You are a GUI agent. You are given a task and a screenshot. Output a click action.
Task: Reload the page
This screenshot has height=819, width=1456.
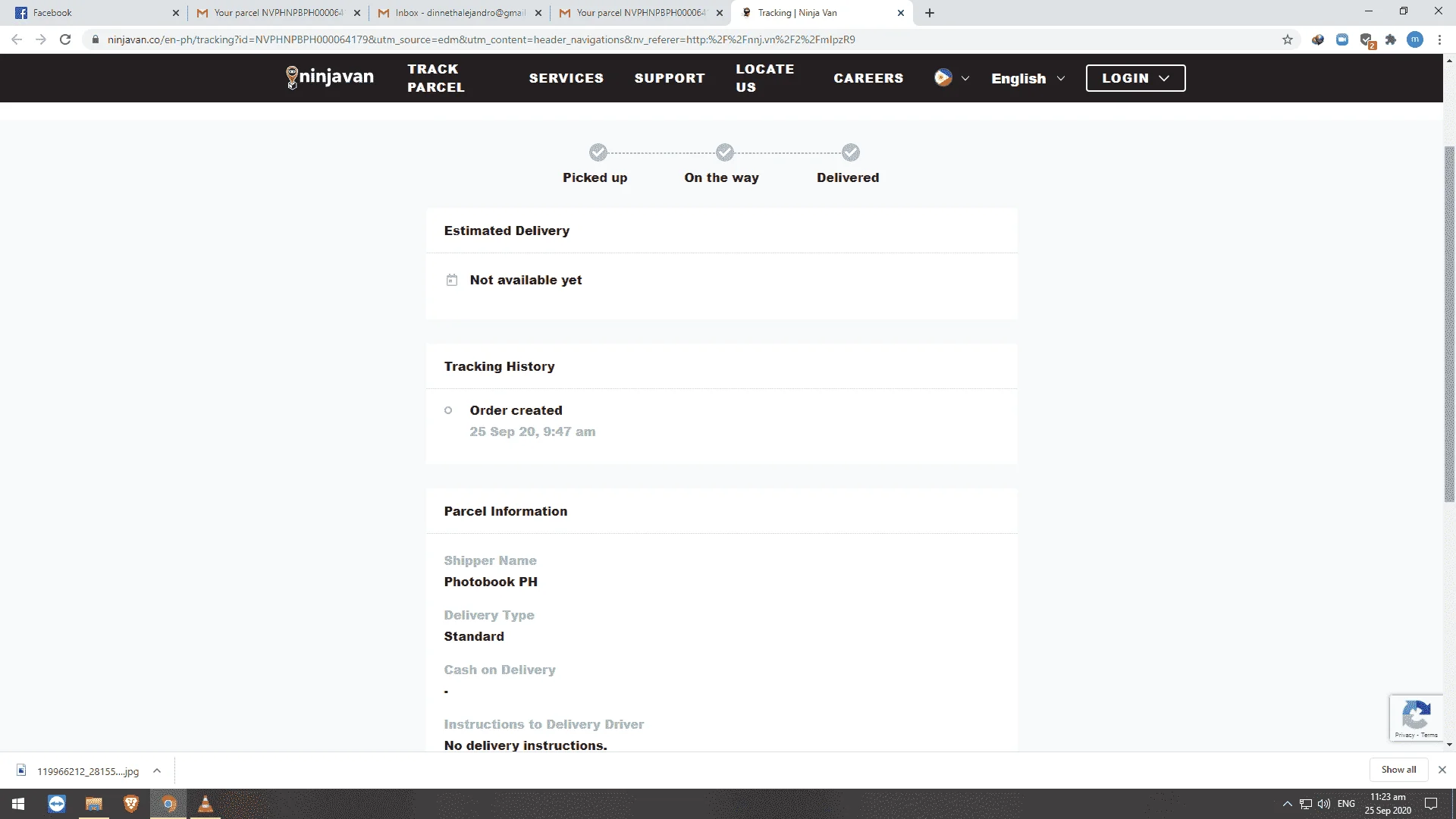[x=65, y=39]
